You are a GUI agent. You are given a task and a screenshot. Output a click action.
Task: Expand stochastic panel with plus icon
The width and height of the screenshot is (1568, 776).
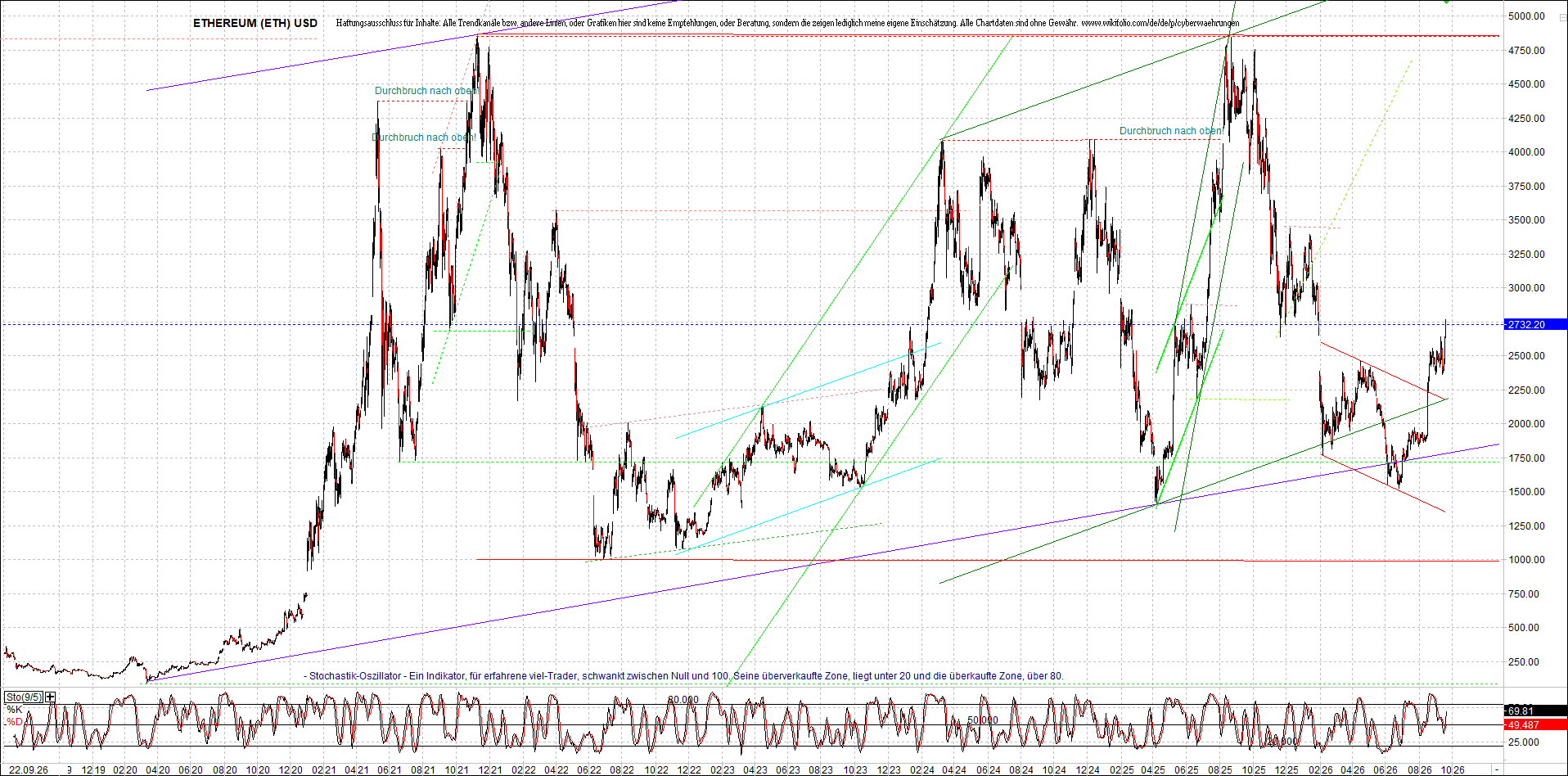(x=51, y=697)
